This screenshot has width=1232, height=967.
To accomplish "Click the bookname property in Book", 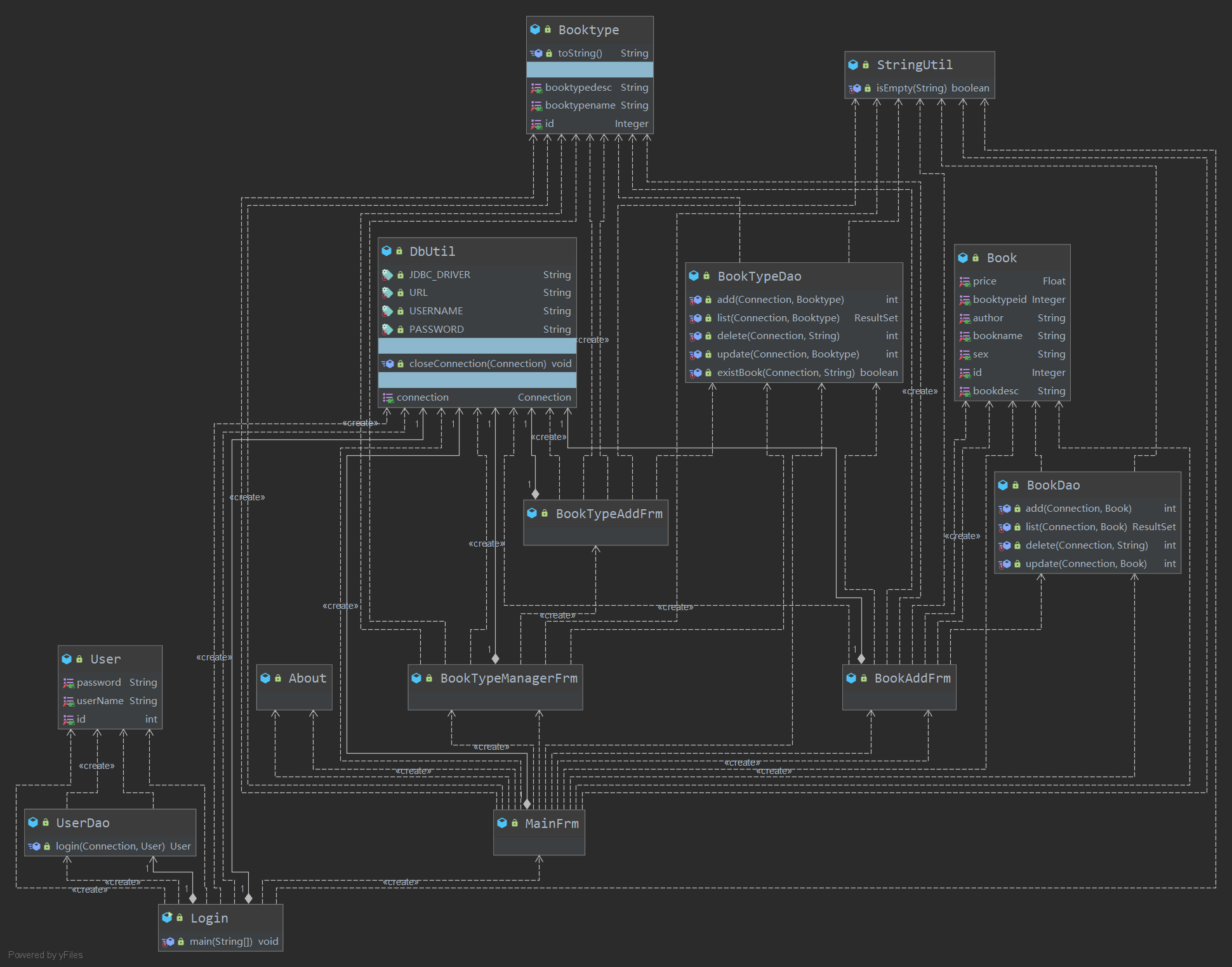I will 1012,336.
